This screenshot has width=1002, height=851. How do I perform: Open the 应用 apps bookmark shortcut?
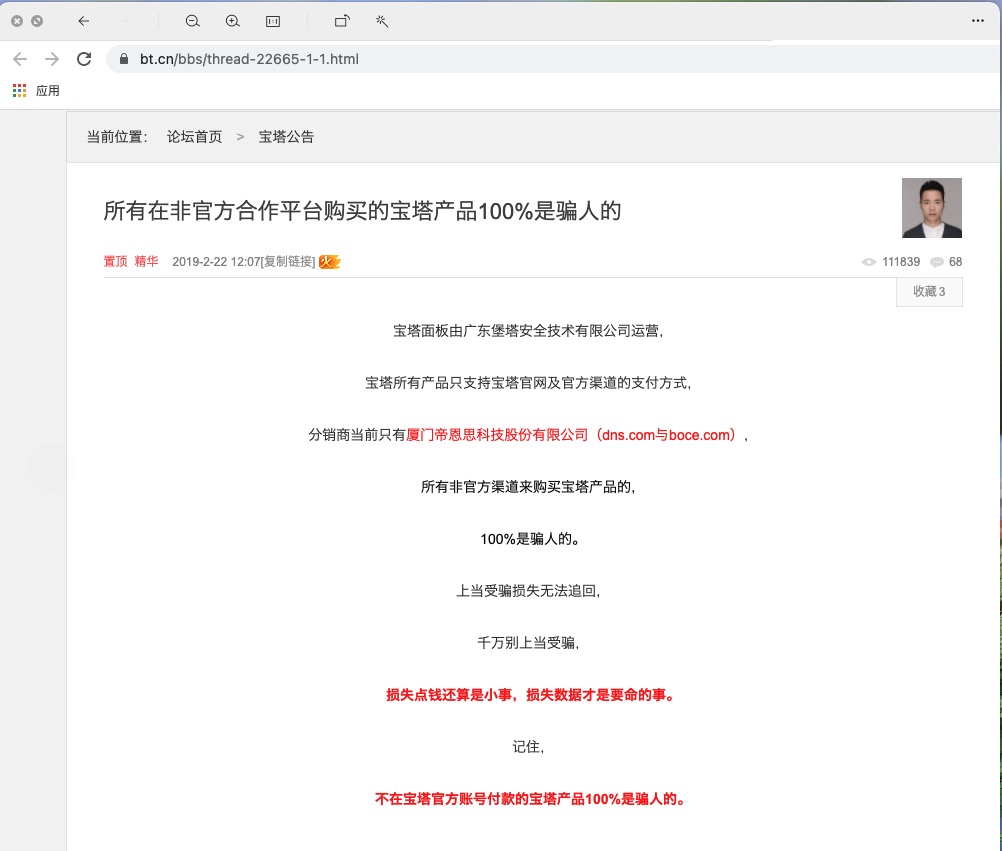pyautogui.click(x=37, y=91)
